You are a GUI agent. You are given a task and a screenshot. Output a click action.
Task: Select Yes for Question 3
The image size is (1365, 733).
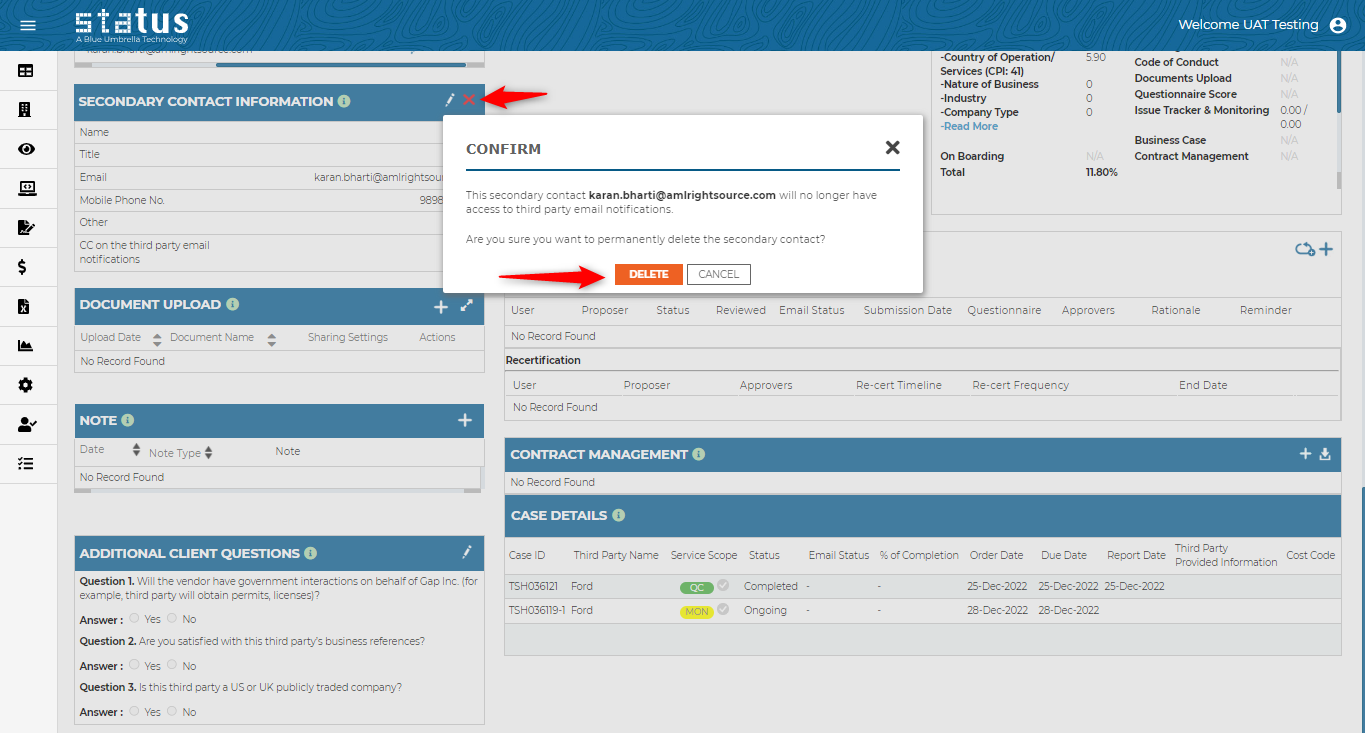pyautogui.click(x=135, y=711)
